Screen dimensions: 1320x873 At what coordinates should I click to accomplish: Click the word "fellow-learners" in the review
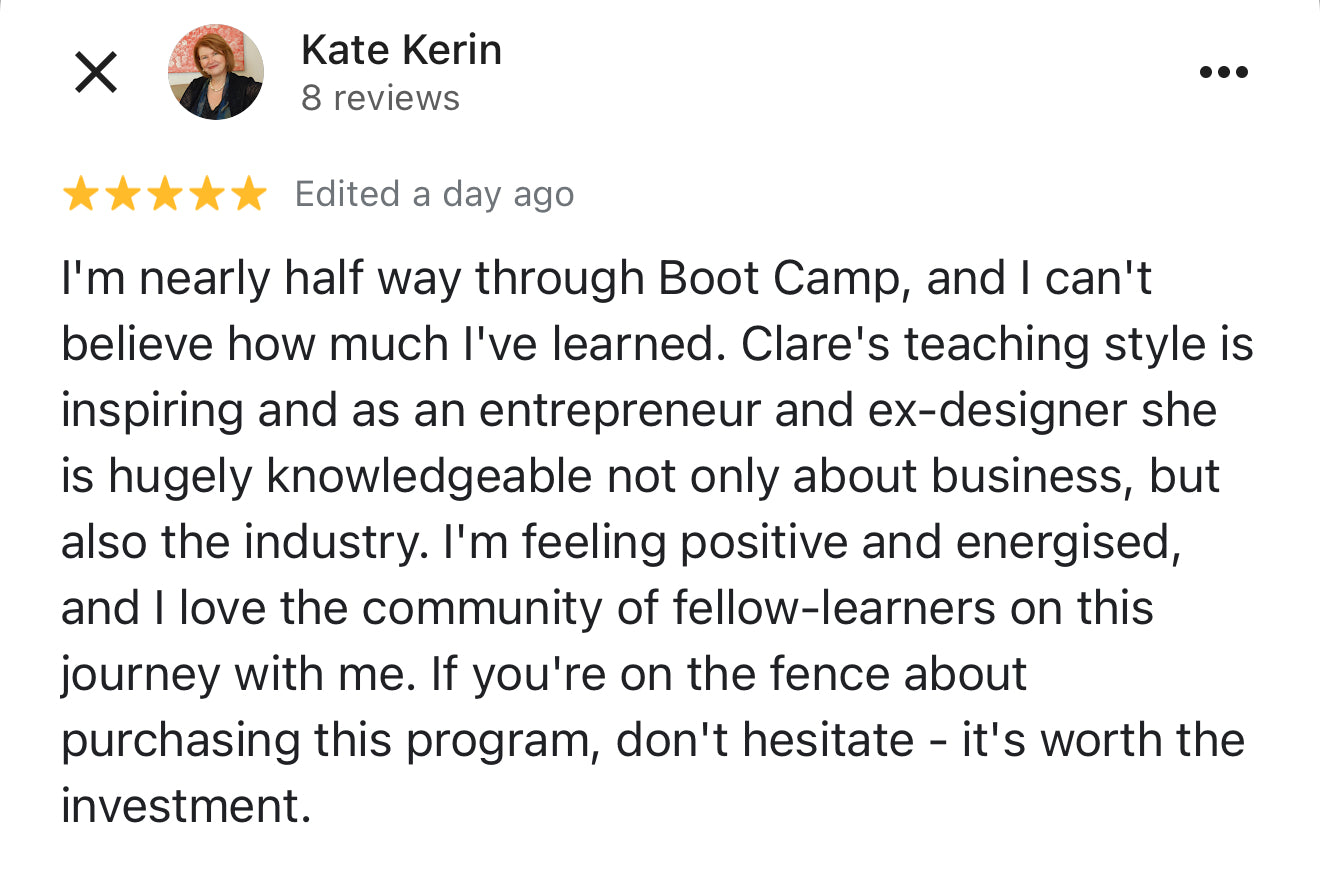point(834,609)
